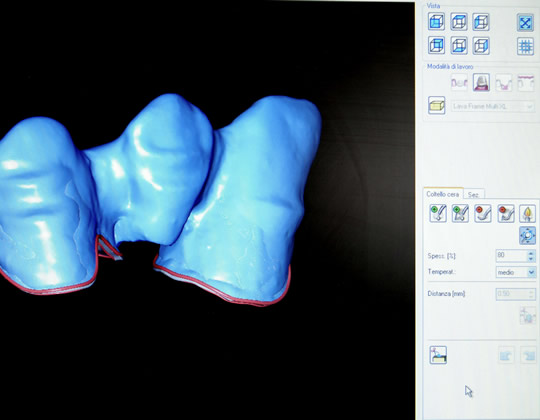Select the bottom-face cube view icon

click(x=459, y=45)
